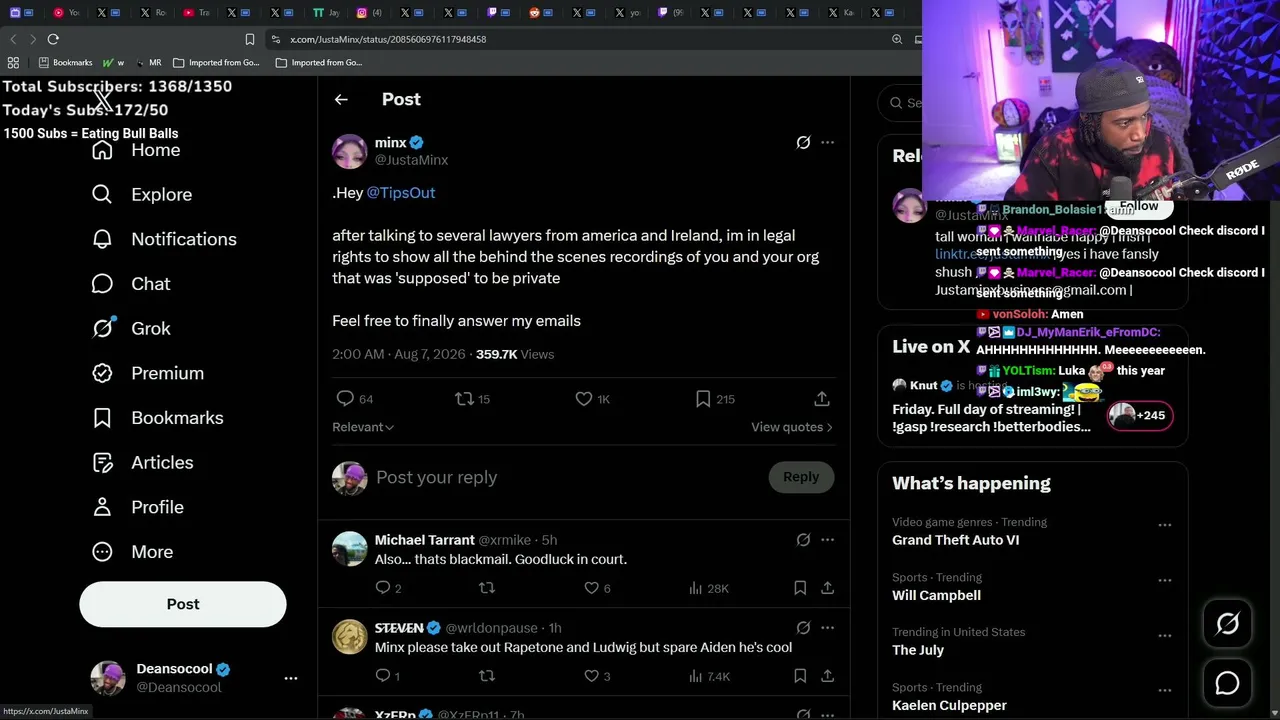Click the Grok icon on minx's post
This screenshot has width=1280, height=720.
click(803, 142)
